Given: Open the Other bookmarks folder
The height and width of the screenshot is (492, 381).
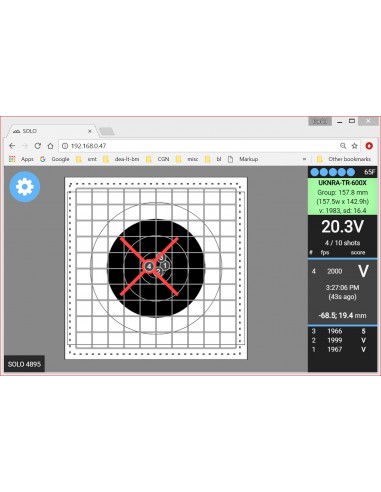Looking at the screenshot, I should 344,159.
